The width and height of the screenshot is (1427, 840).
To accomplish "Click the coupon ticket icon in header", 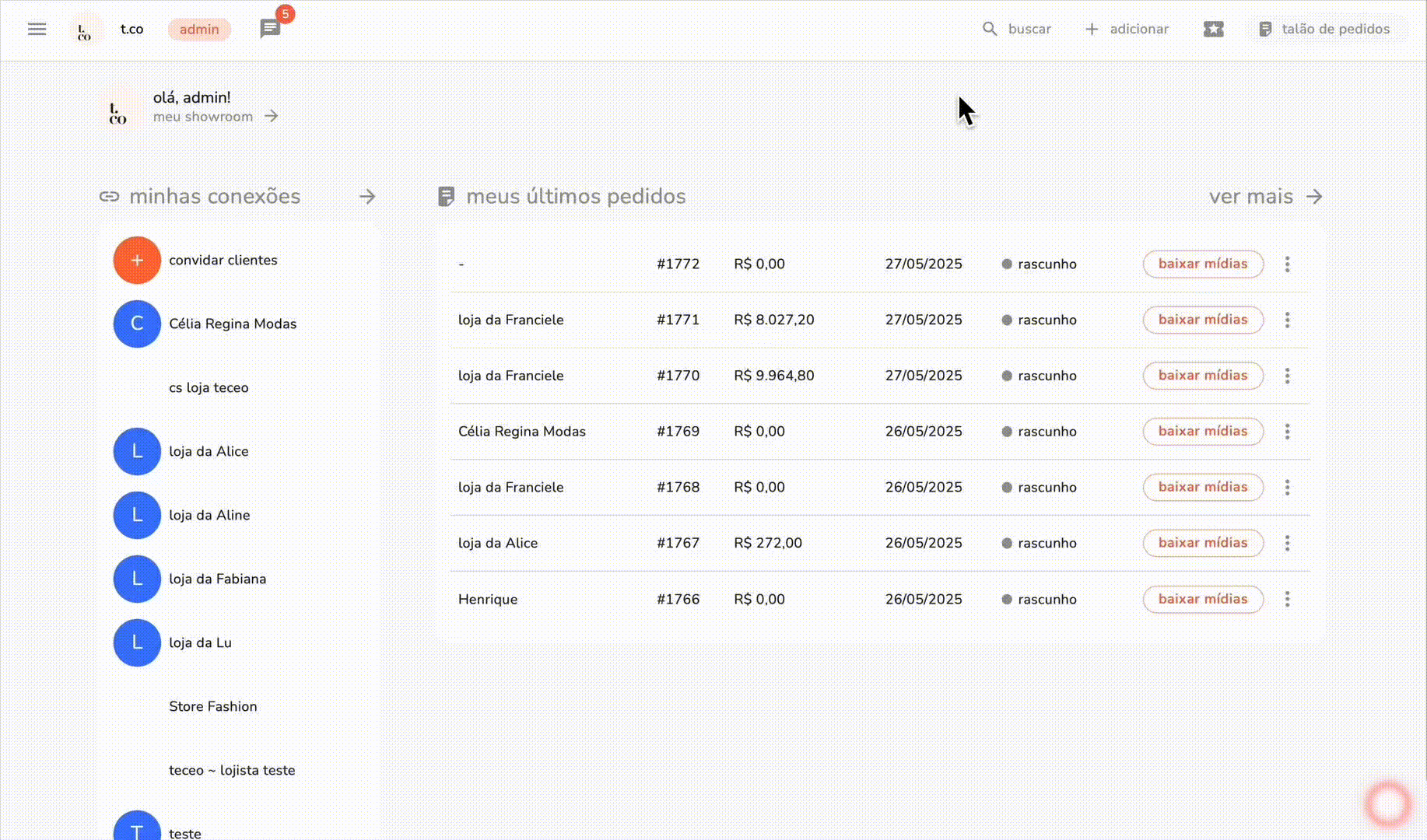I will [x=1213, y=30].
